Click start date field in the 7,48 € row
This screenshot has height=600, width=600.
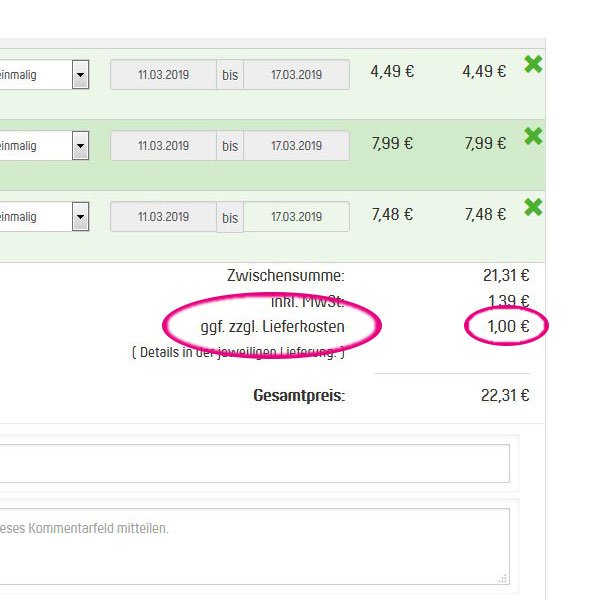pyautogui.click(x=163, y=217)
